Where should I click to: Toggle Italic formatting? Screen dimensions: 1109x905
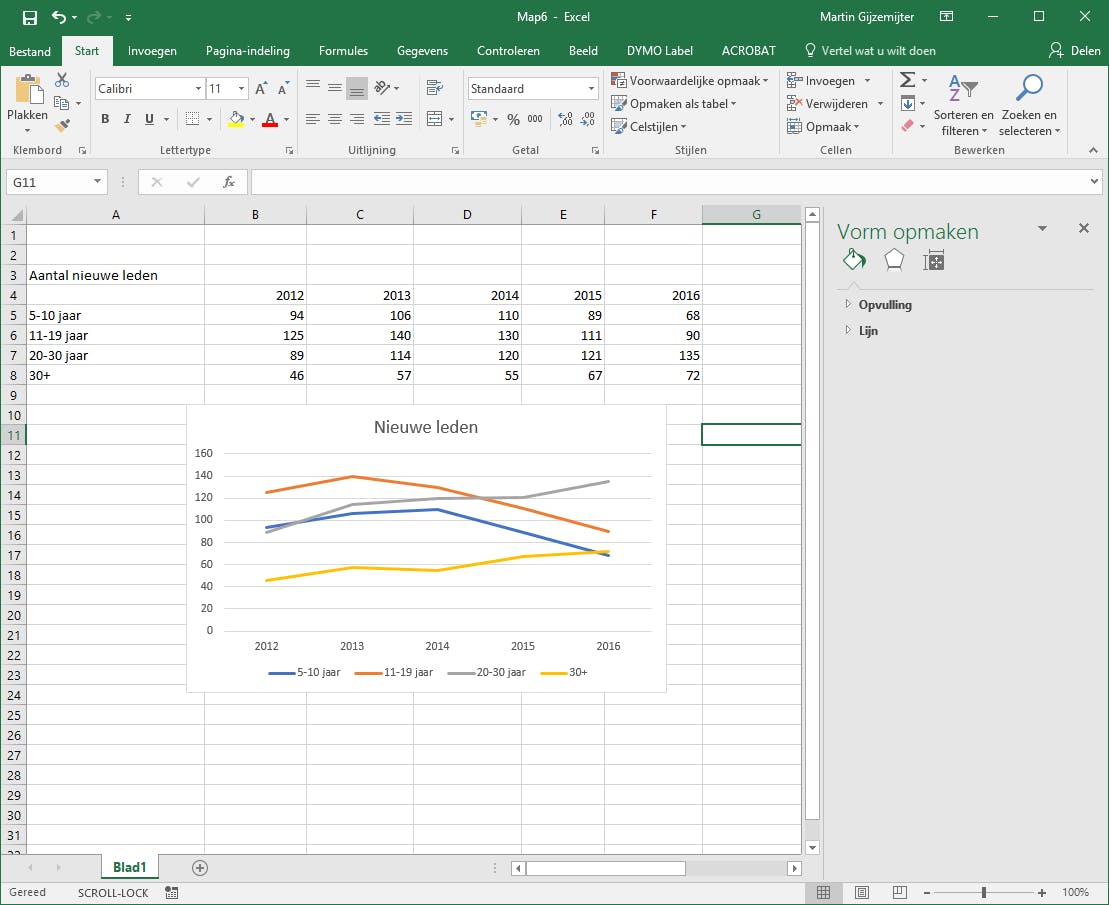coord(127,119)
